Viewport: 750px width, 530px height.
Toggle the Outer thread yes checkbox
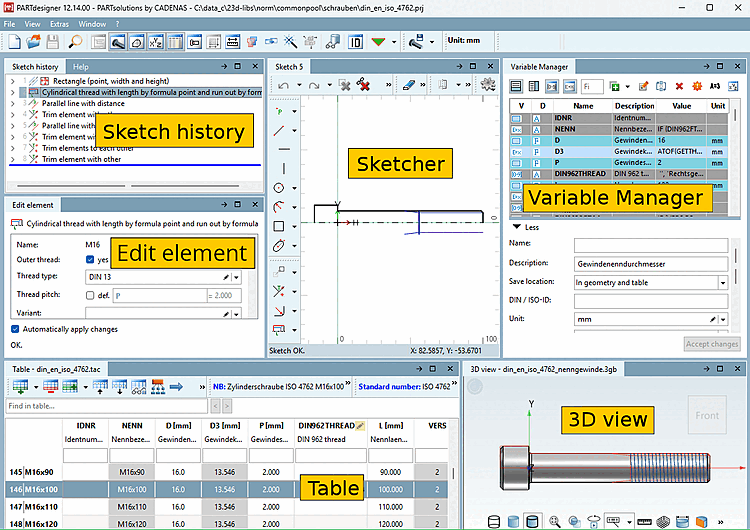[90, 259]
